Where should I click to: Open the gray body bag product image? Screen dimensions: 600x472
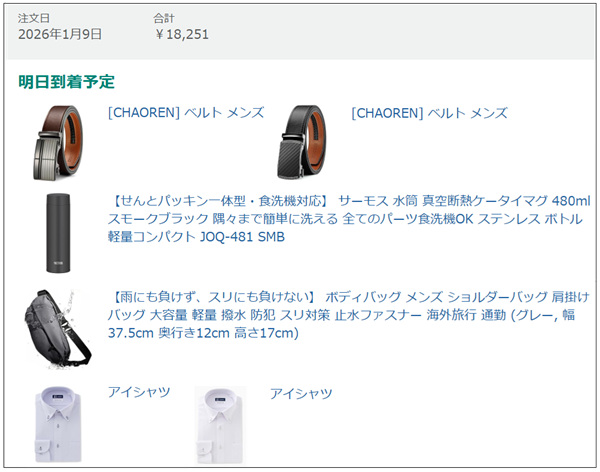[x=58, y=329]
